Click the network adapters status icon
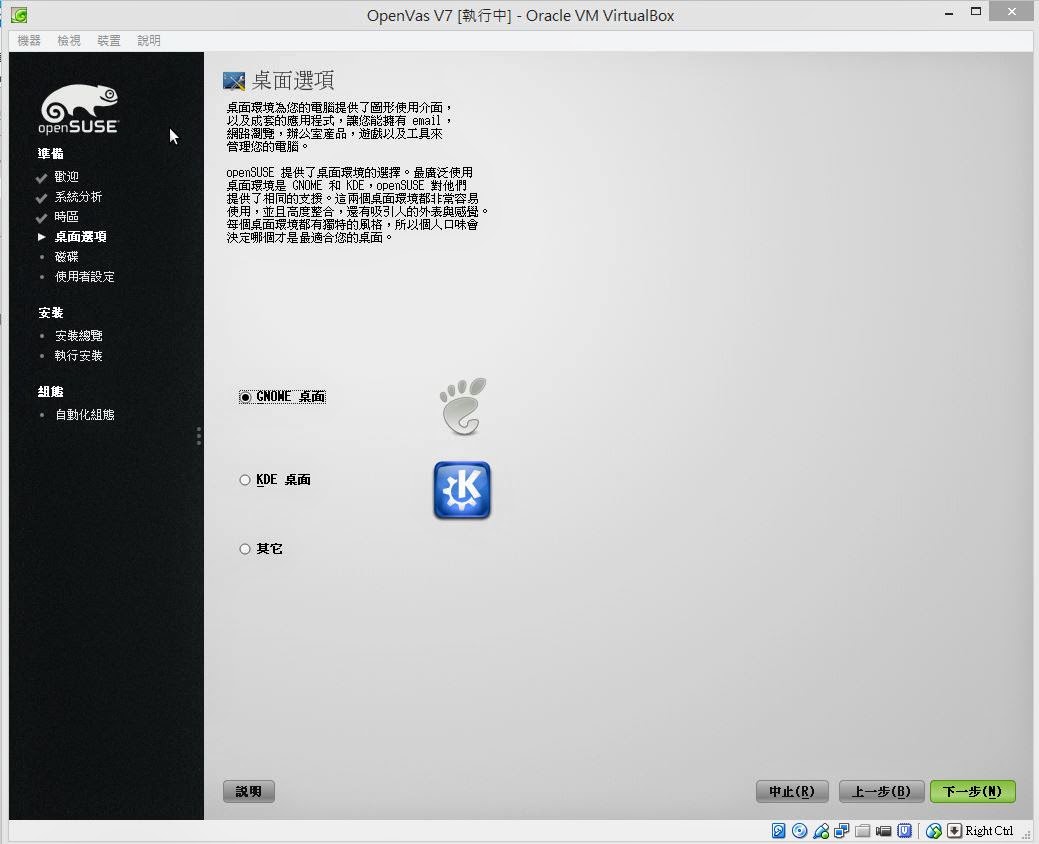 842,831
